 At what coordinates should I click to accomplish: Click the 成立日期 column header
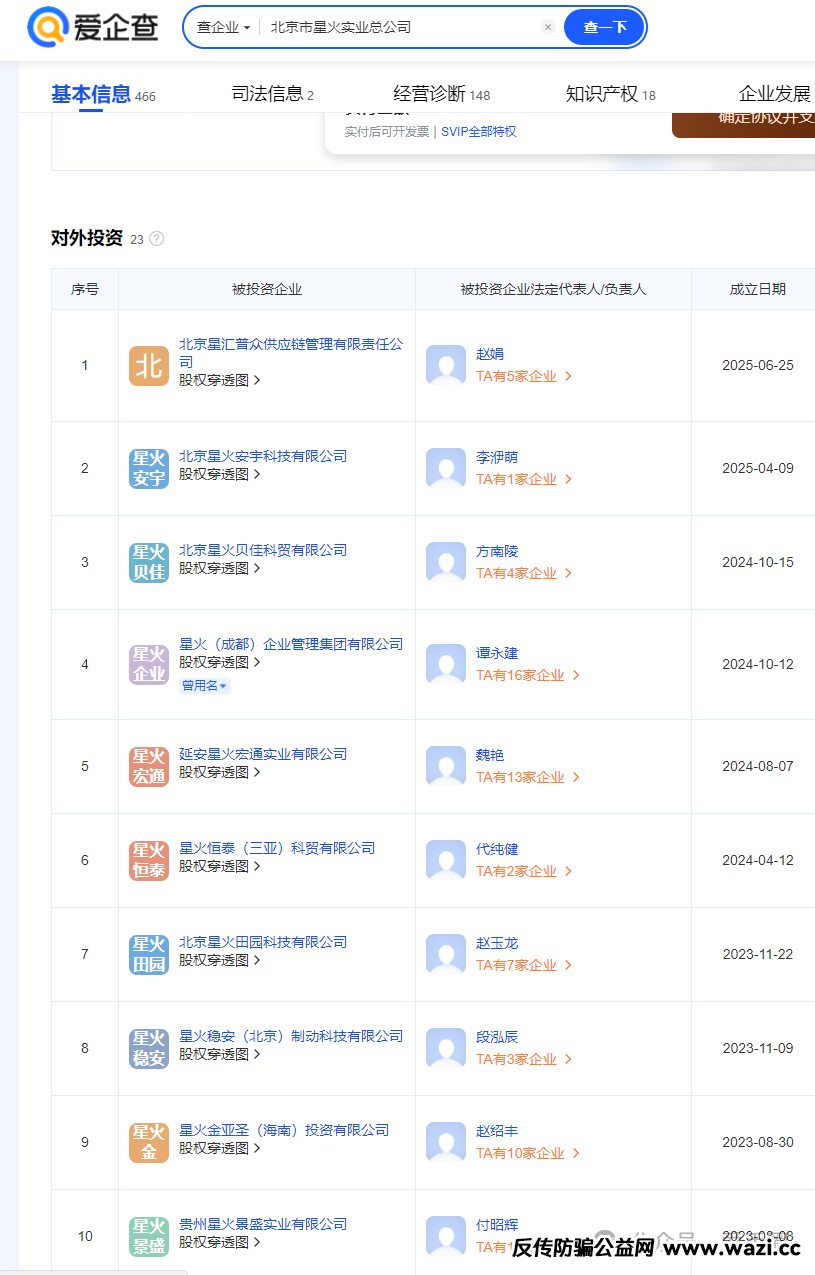758,289
